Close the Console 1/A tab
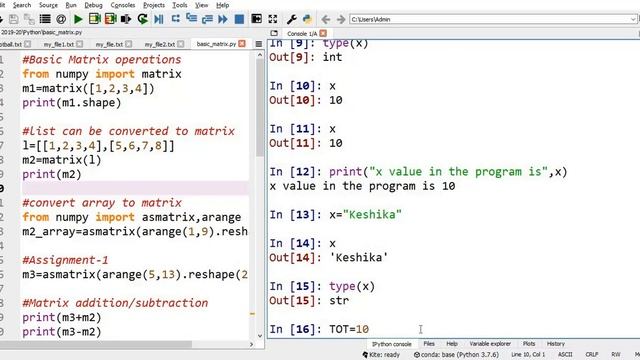The height and width of the screenshot is (360, 640). (323, 33)
